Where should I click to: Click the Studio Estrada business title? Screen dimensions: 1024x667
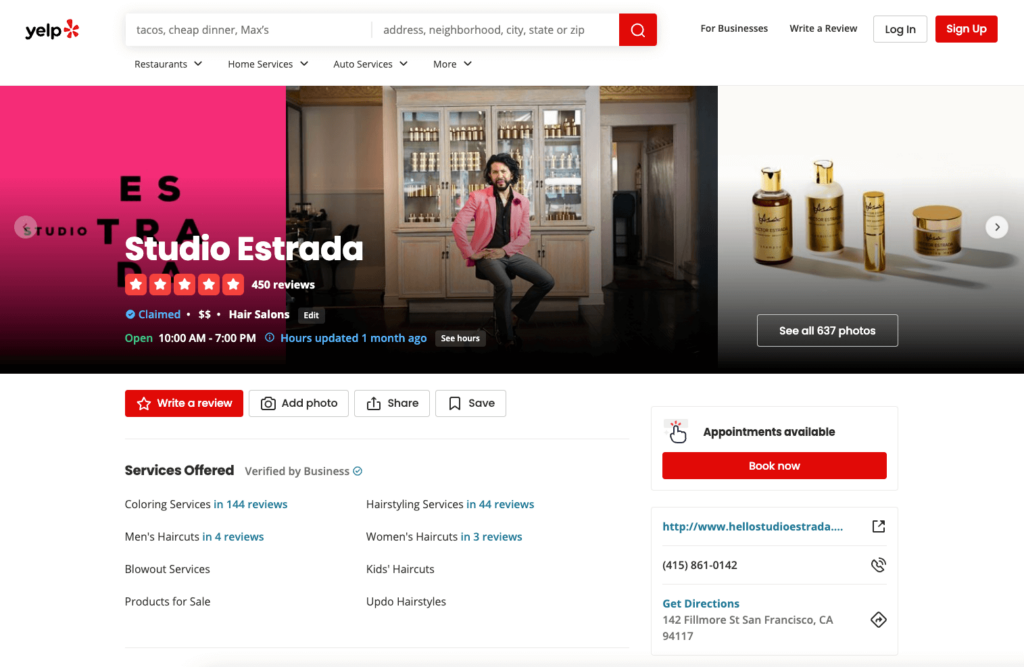coord(244,249)
